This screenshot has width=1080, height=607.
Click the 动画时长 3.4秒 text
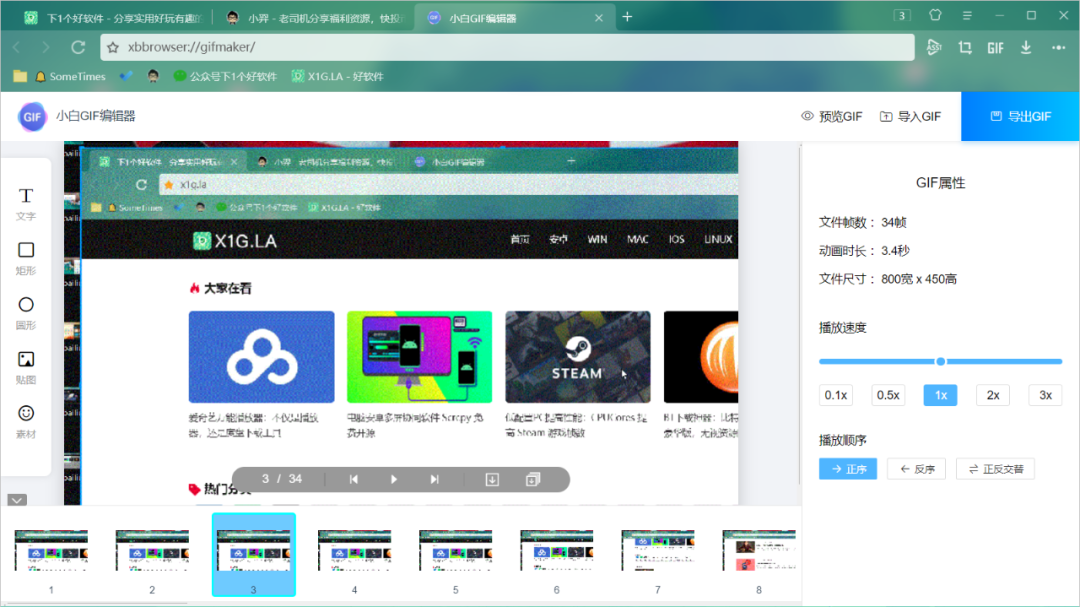coord(864,251)
